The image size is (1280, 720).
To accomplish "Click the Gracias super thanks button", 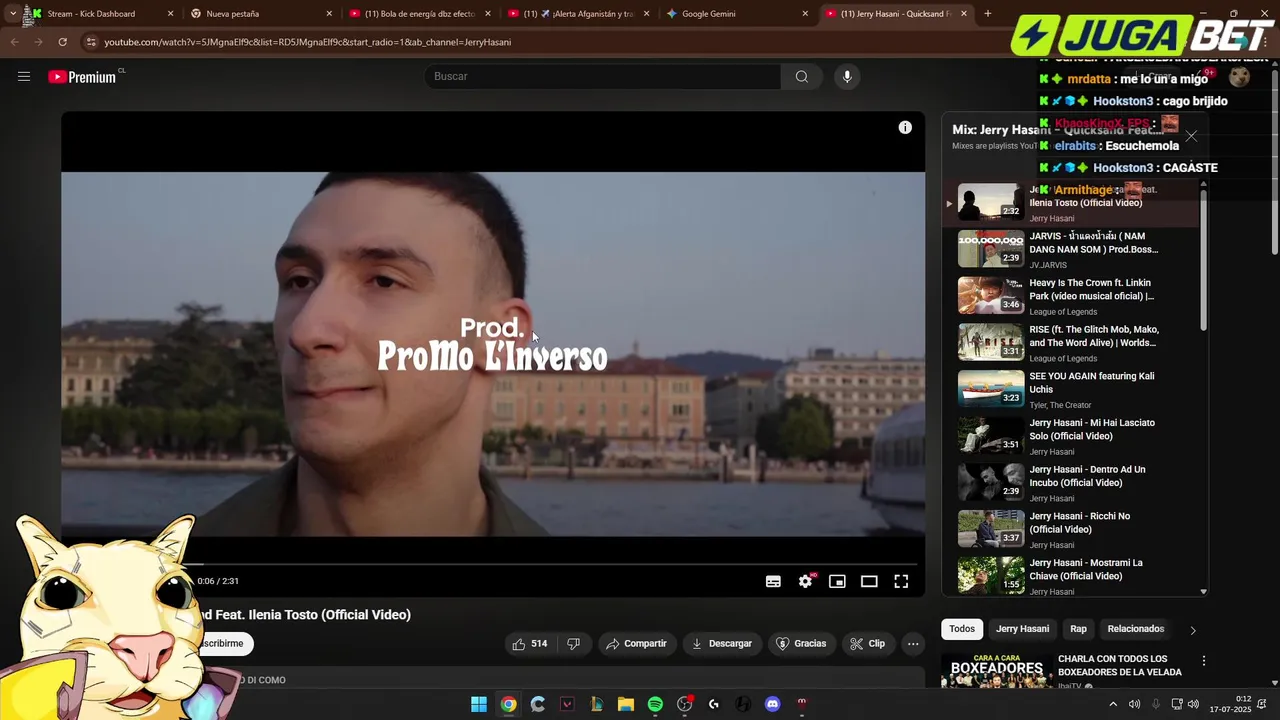I will pyautogui.click(x=802, y=644).
